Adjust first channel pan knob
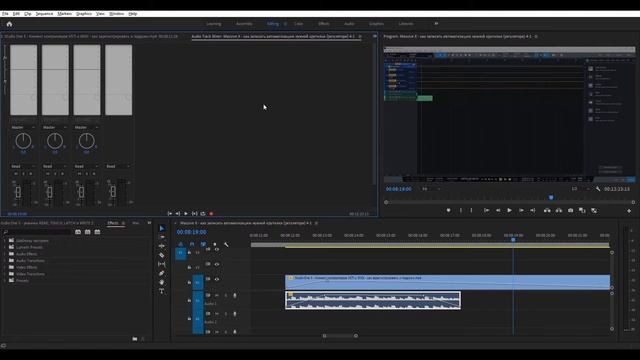The width and height of the screenshot is (640, 360). [x=23, y=141]
